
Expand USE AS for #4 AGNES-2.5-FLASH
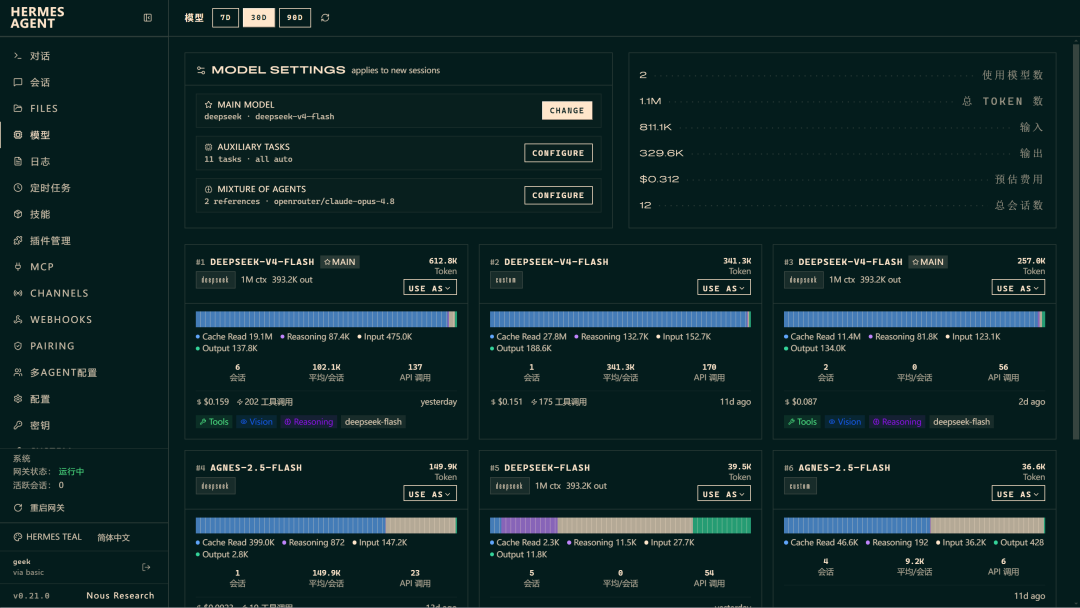430,494
